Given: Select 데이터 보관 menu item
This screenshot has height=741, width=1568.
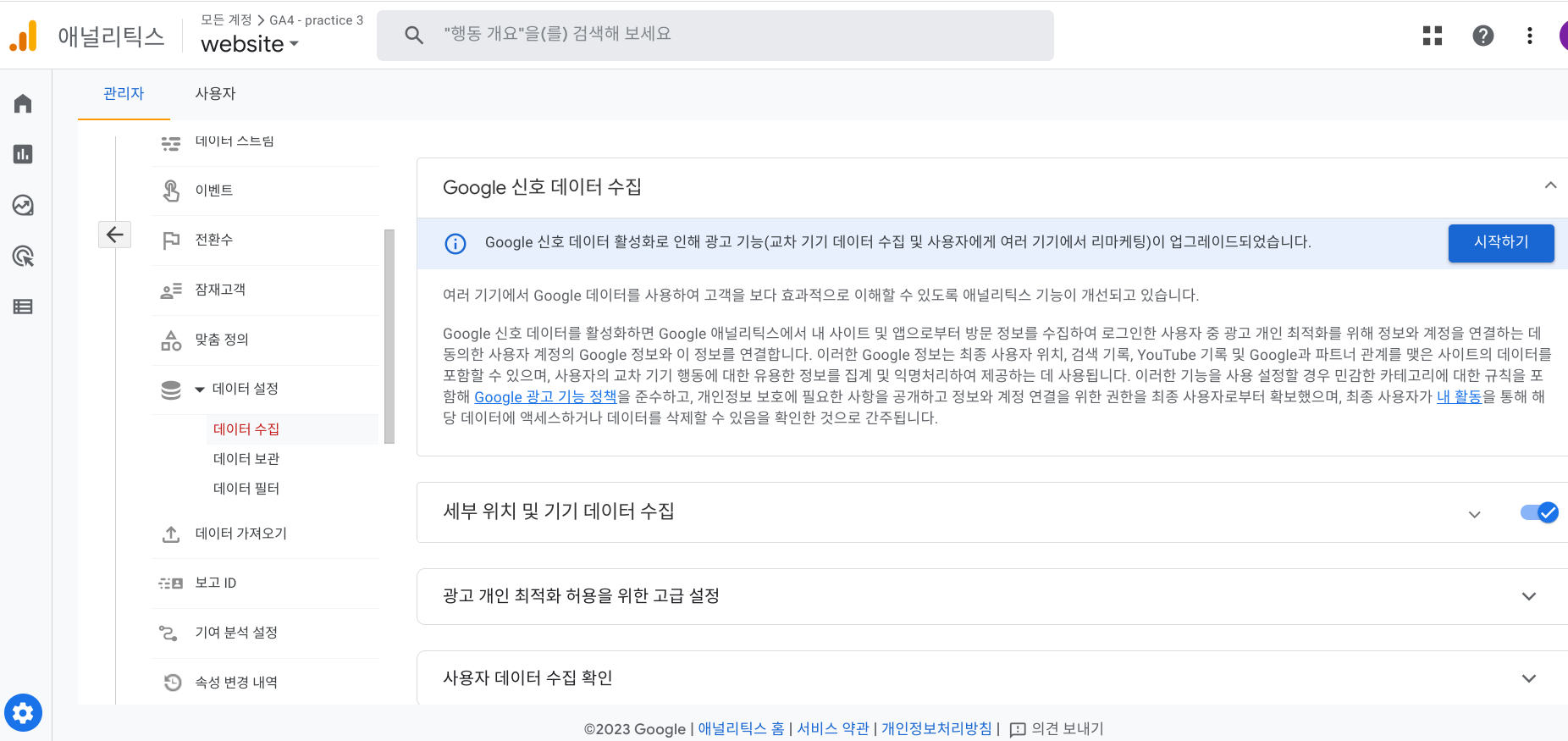Looking at the screenshot, I should tap(292, 459).
